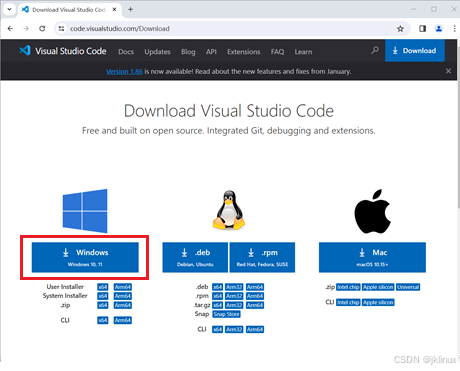The image size is (460, 371).
Task: Select Windows System Installer x64
Action: click(103, 296)
